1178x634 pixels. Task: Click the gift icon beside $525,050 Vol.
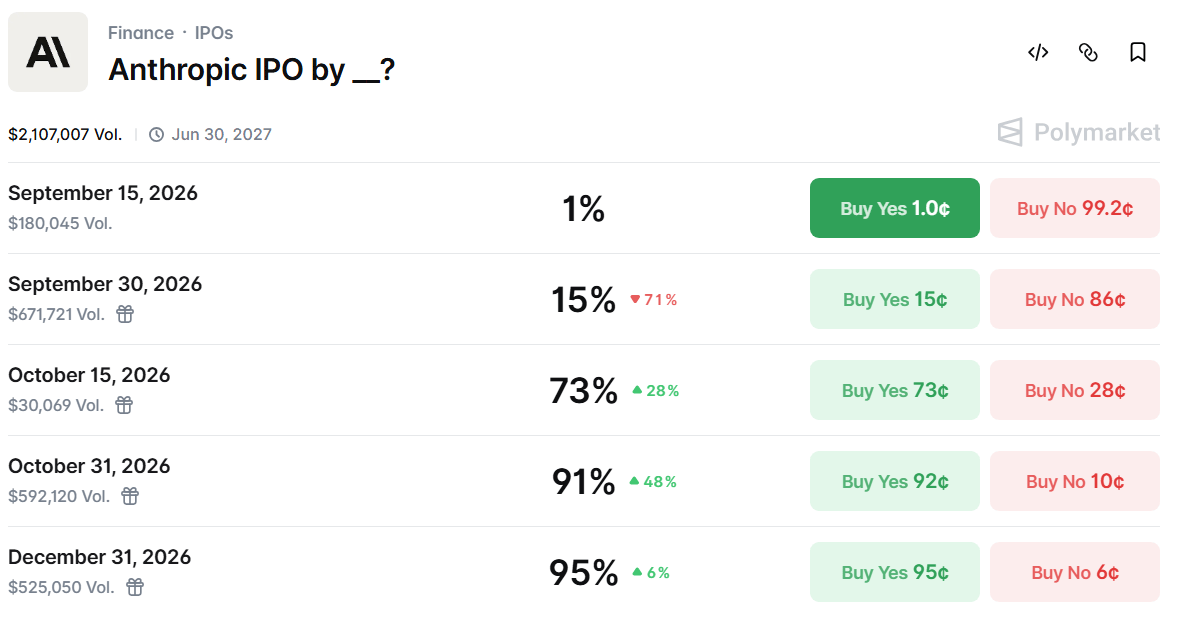coord(134,587)
